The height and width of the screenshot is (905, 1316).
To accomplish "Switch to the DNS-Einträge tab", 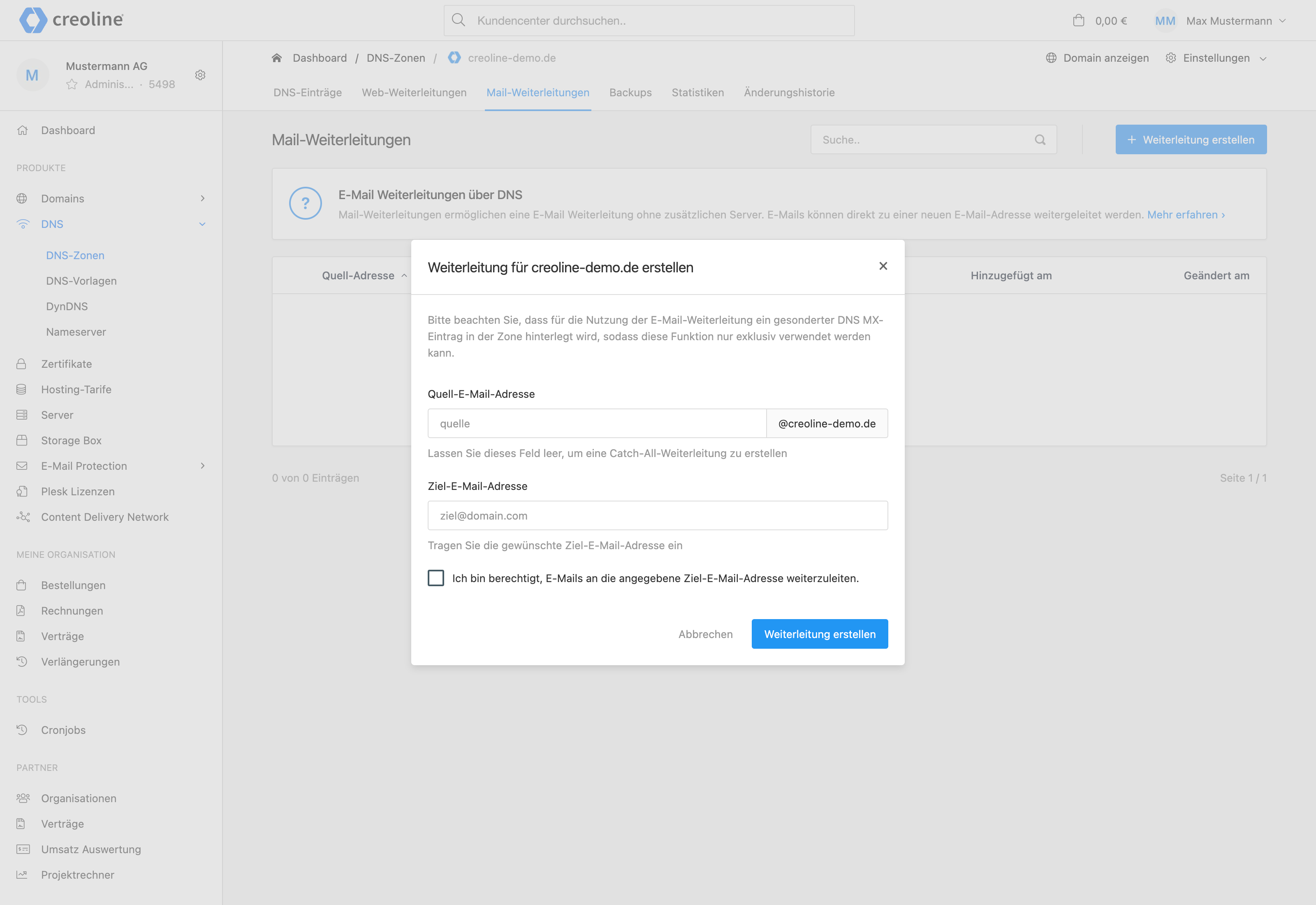I will point(308,93).
